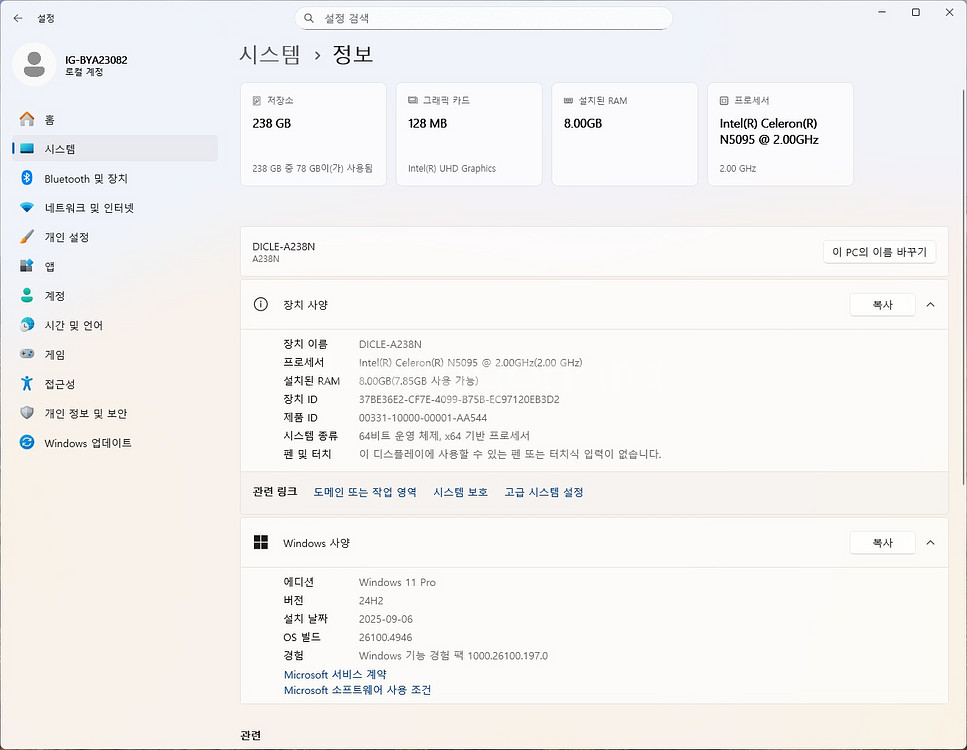Click the apps icon in sidebar

coord(27,266)
